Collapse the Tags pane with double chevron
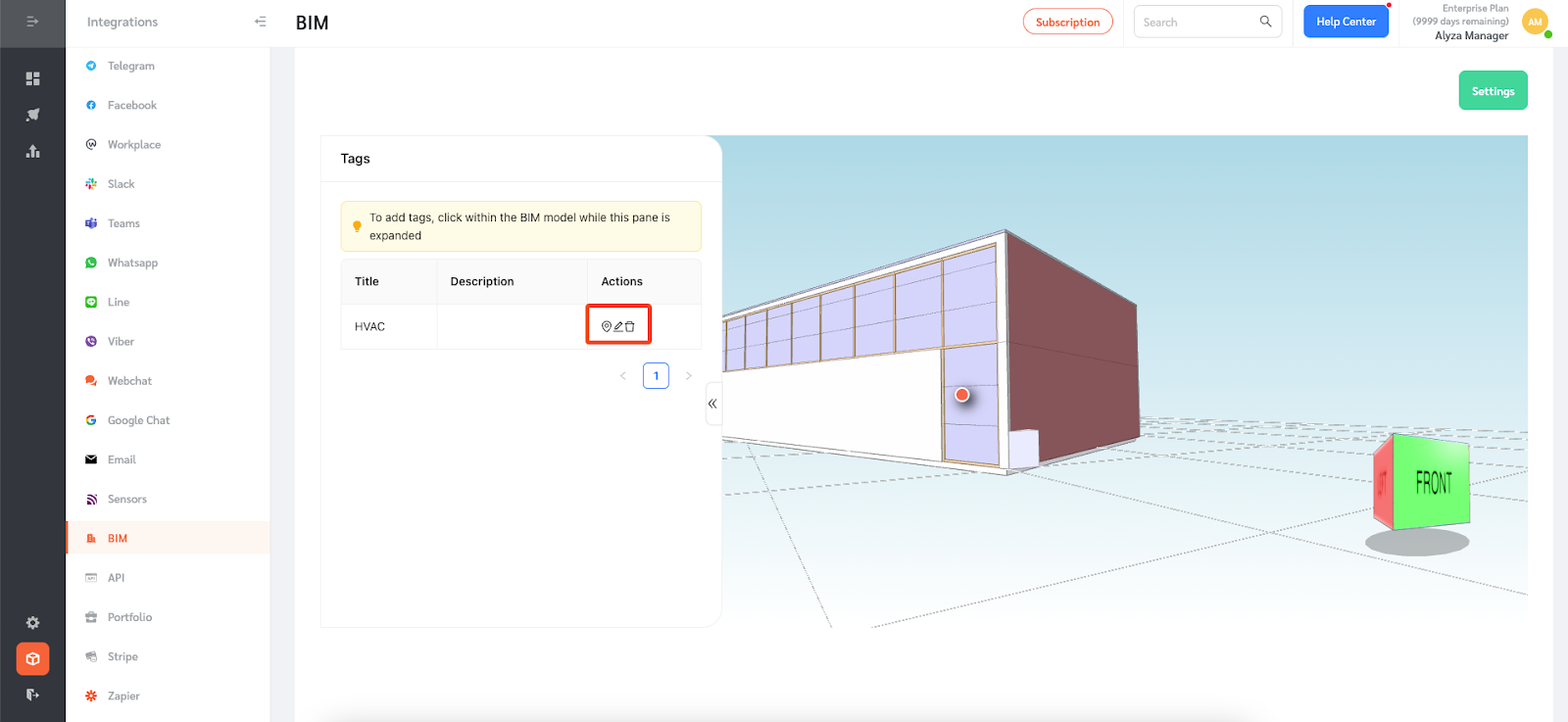Image resolution: width=1568 pixels, height=722 pixels. click(x=712, y=404)
